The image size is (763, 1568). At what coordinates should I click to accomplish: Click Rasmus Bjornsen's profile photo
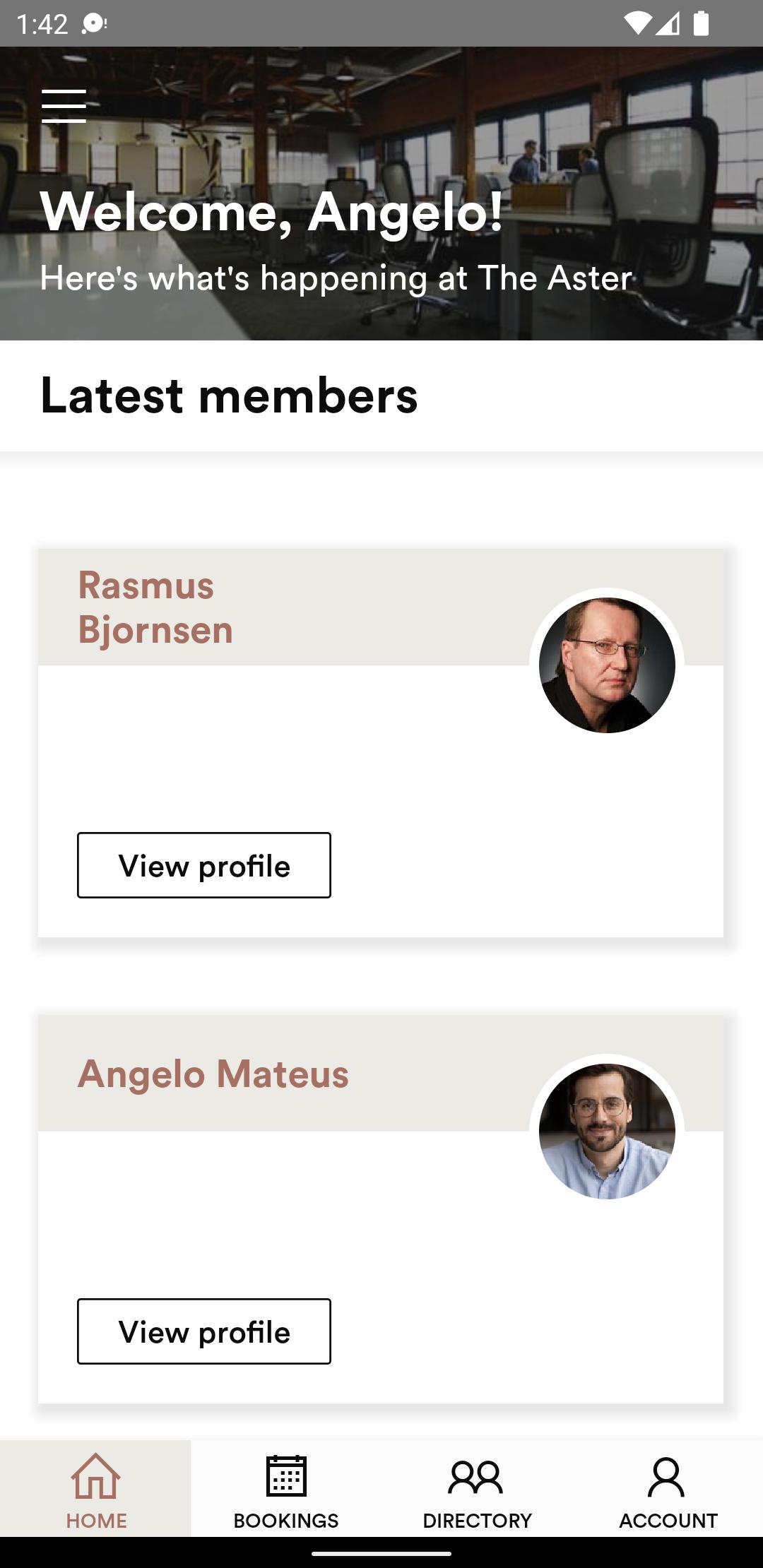click(607, 665)
